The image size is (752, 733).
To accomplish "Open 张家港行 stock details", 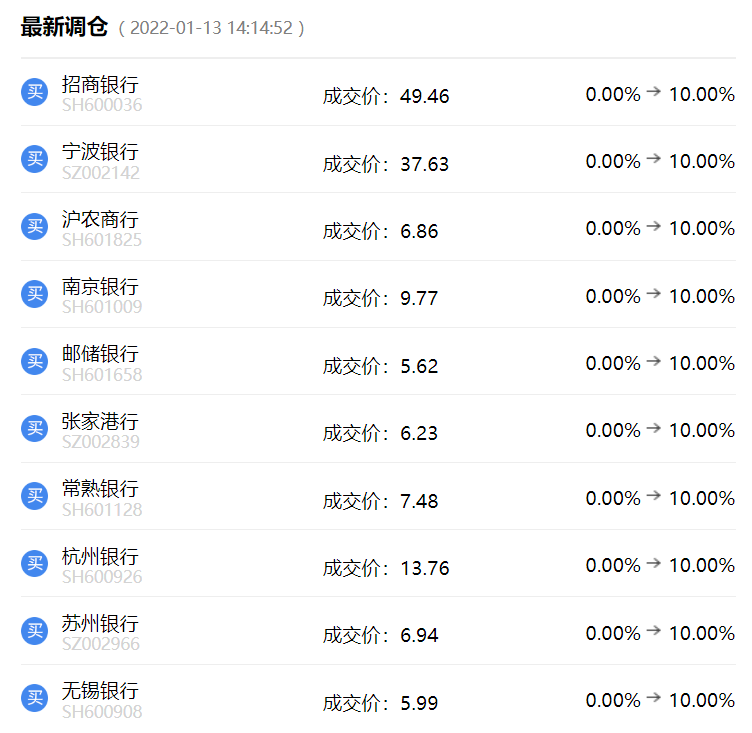I will [100, 421].
